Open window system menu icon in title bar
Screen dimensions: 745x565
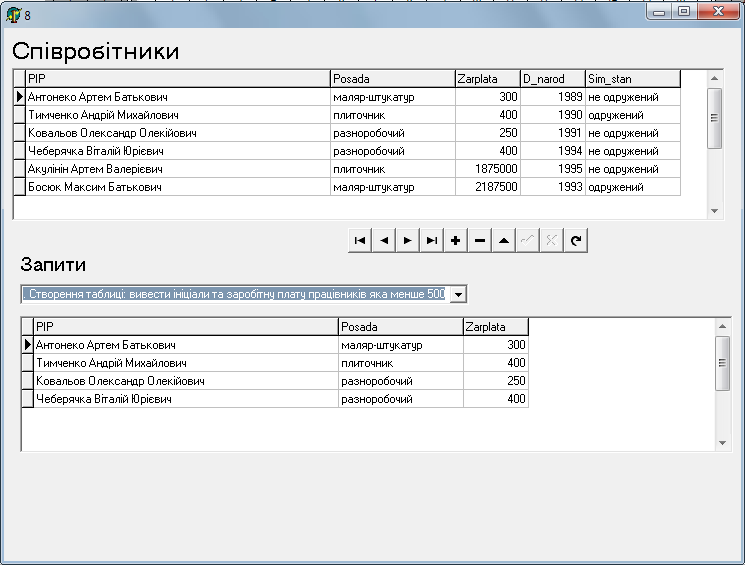pyautogui.click(x=13, y=13)
